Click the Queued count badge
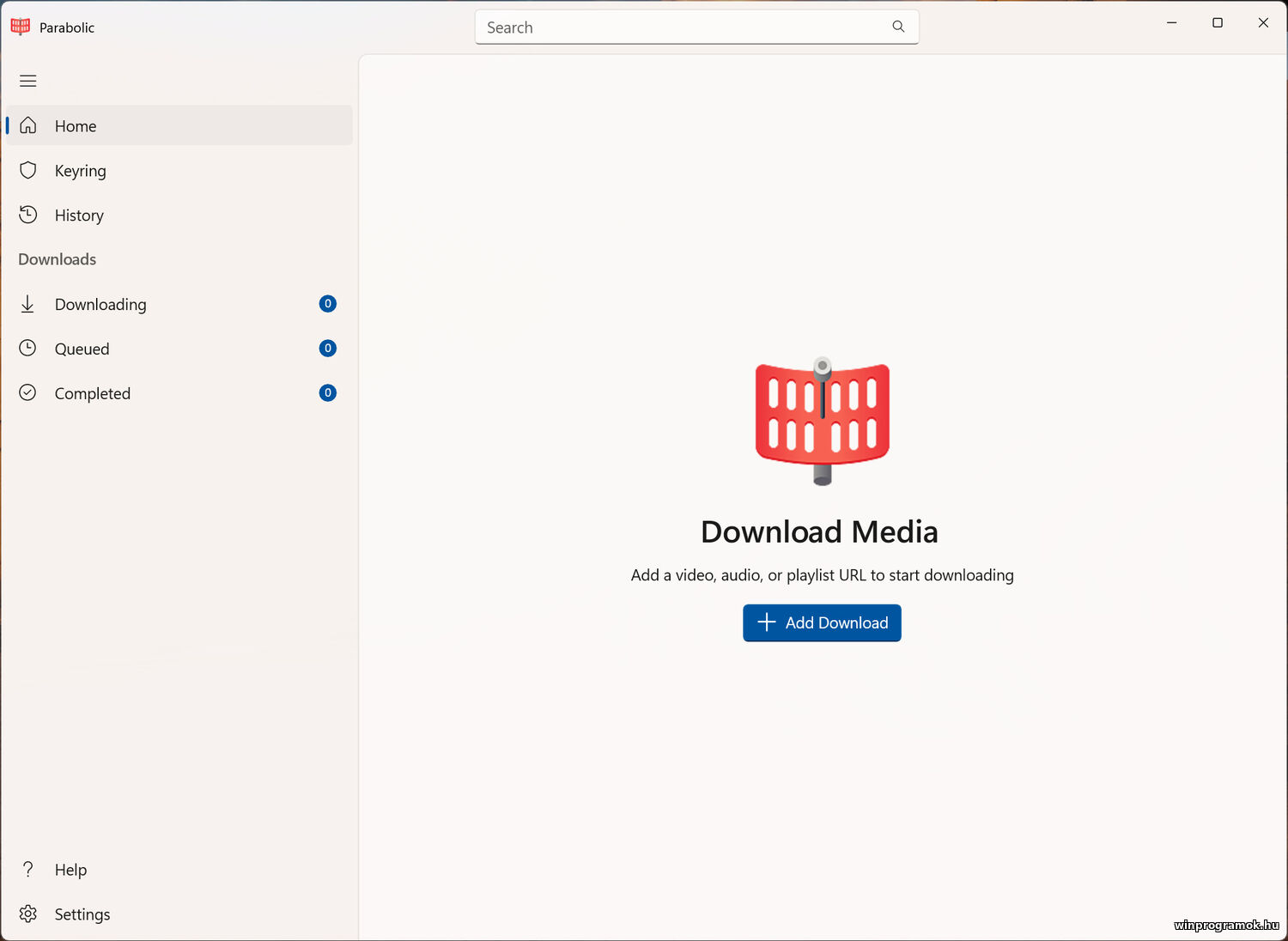This screenshot has height=941, width=1288. [x=327, y=349]
